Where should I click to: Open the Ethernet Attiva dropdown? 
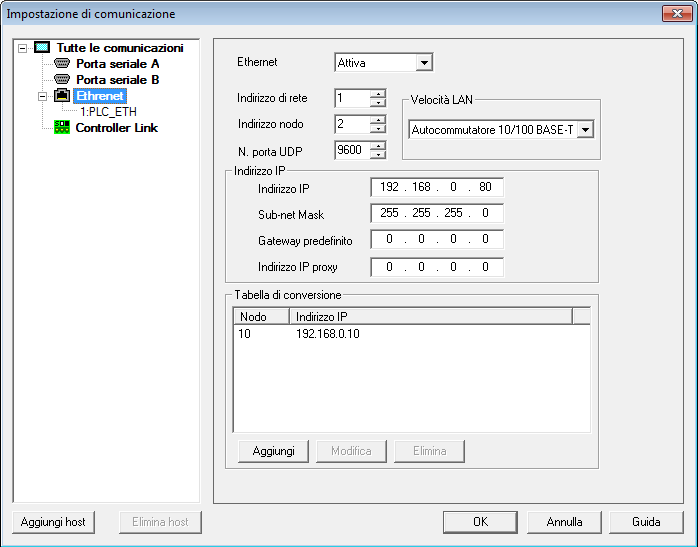tap(424, 63)
